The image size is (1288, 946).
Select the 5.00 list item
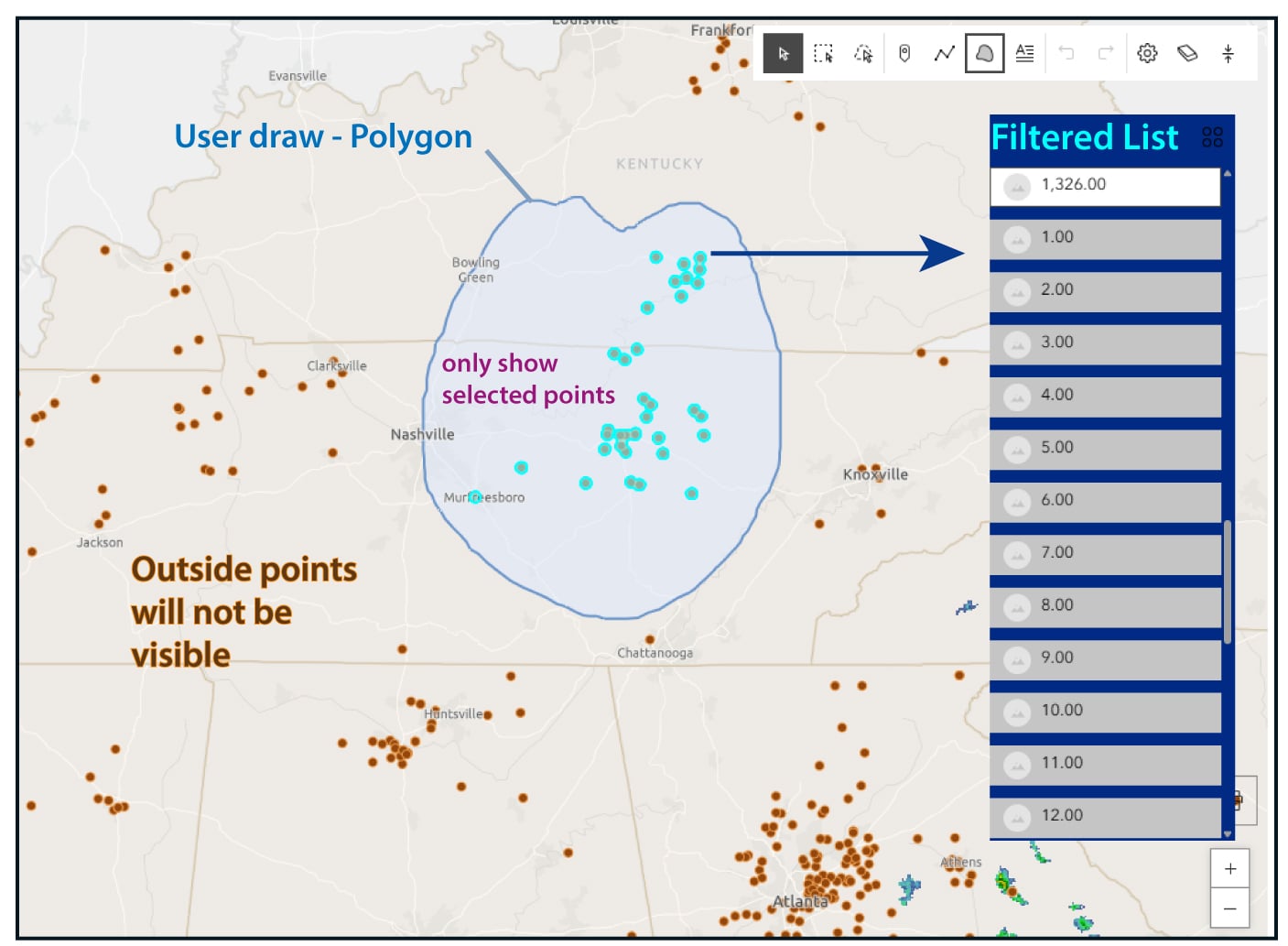[x=1105, y=450]
